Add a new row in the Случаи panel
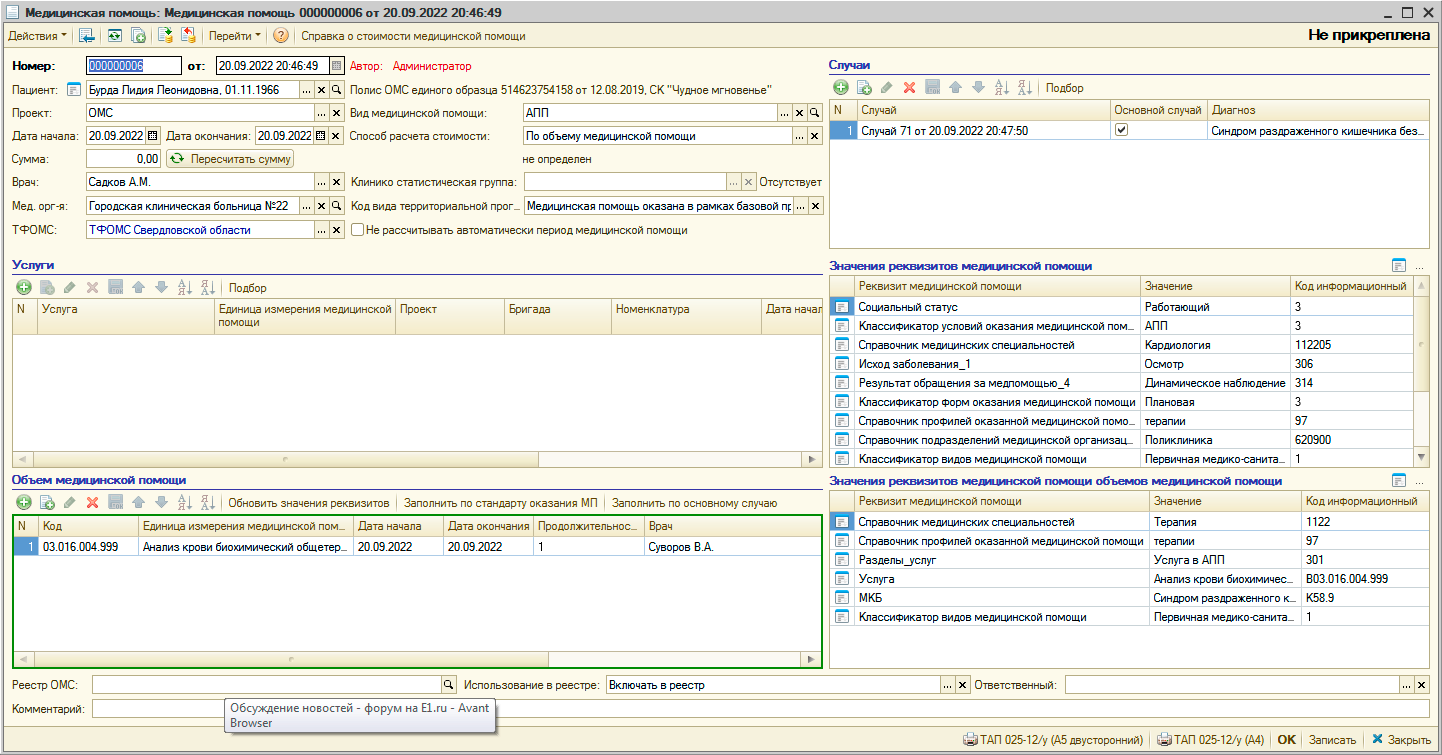Viewport: 1442px width, 755px height. tap(841, 88)
